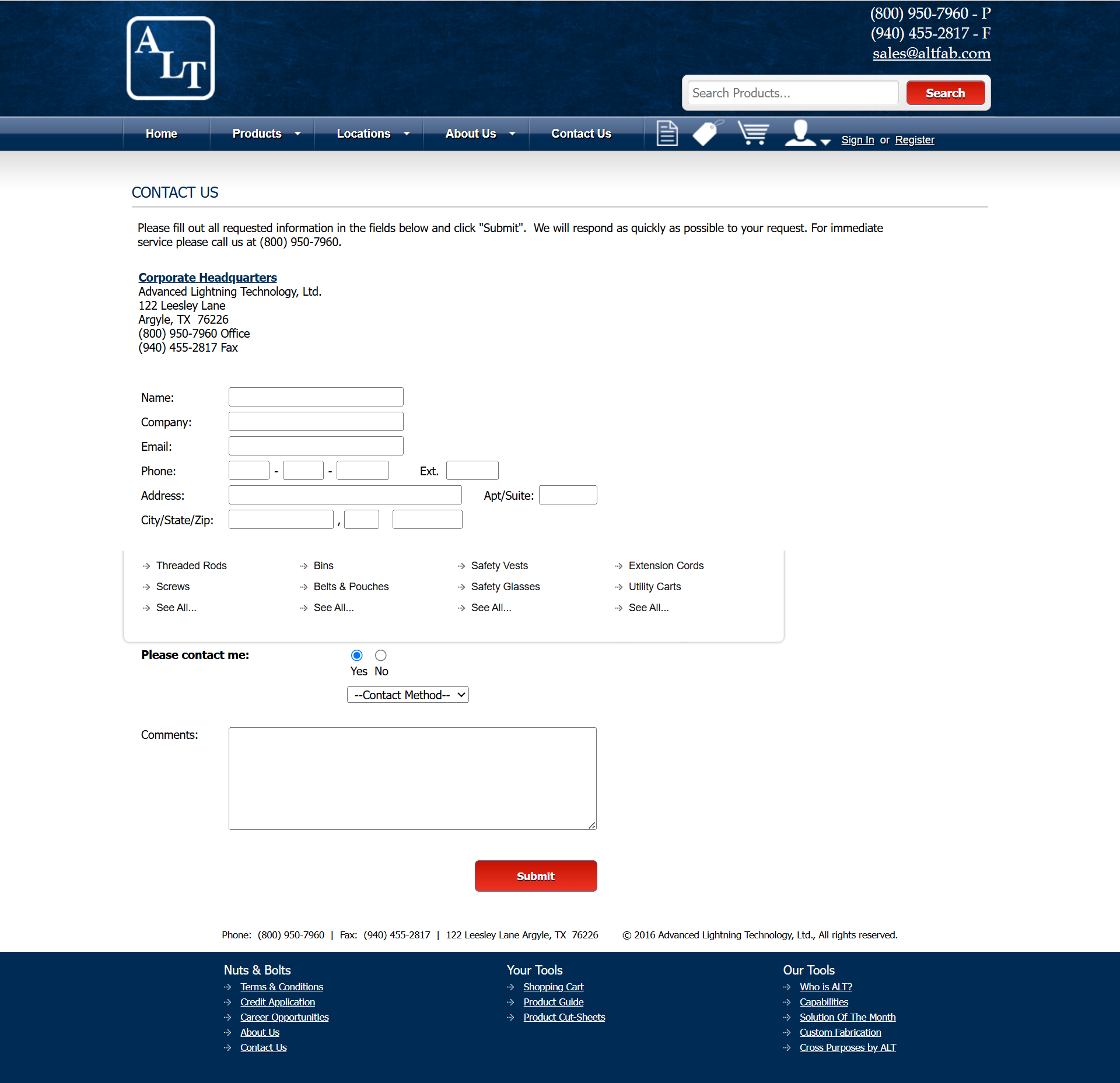Expand the About Us menu arrow
The image size is (1120, 1083).
[512, 134]
